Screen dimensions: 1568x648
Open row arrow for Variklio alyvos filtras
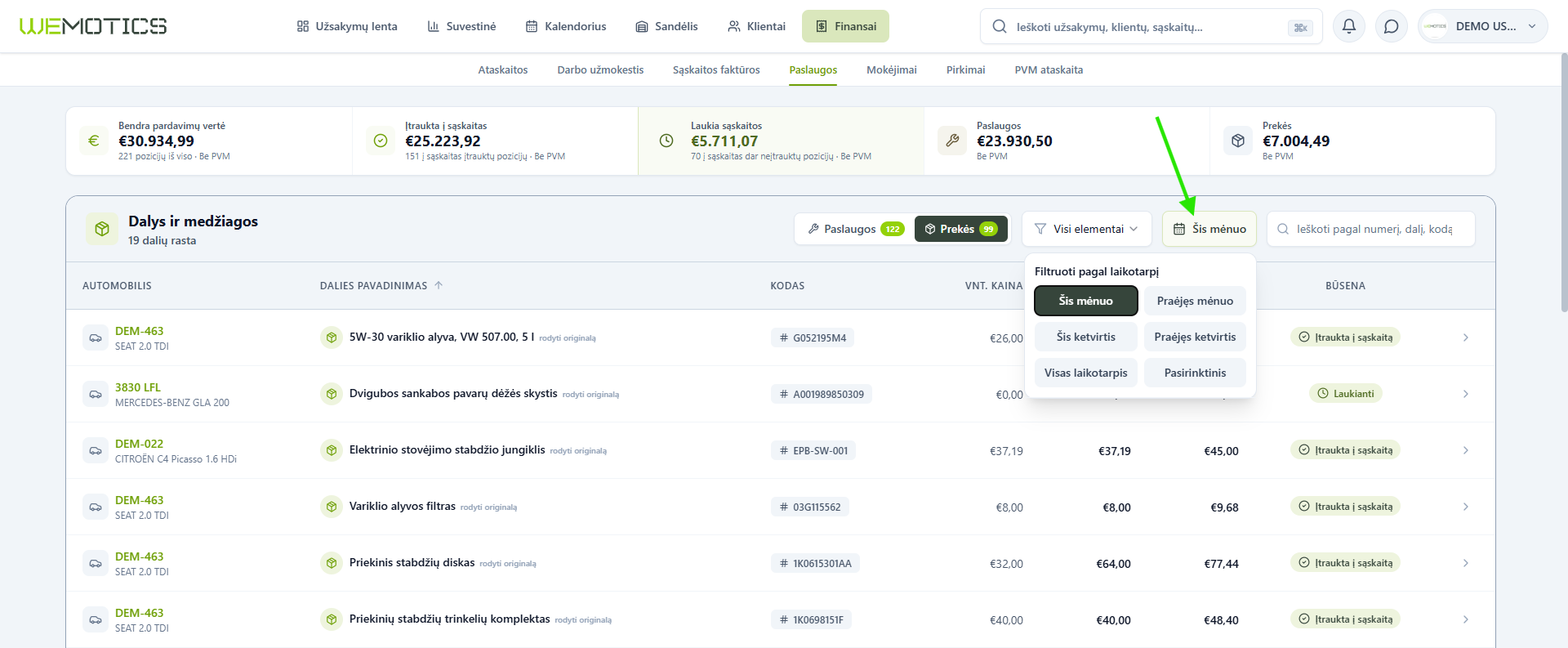1466,507
